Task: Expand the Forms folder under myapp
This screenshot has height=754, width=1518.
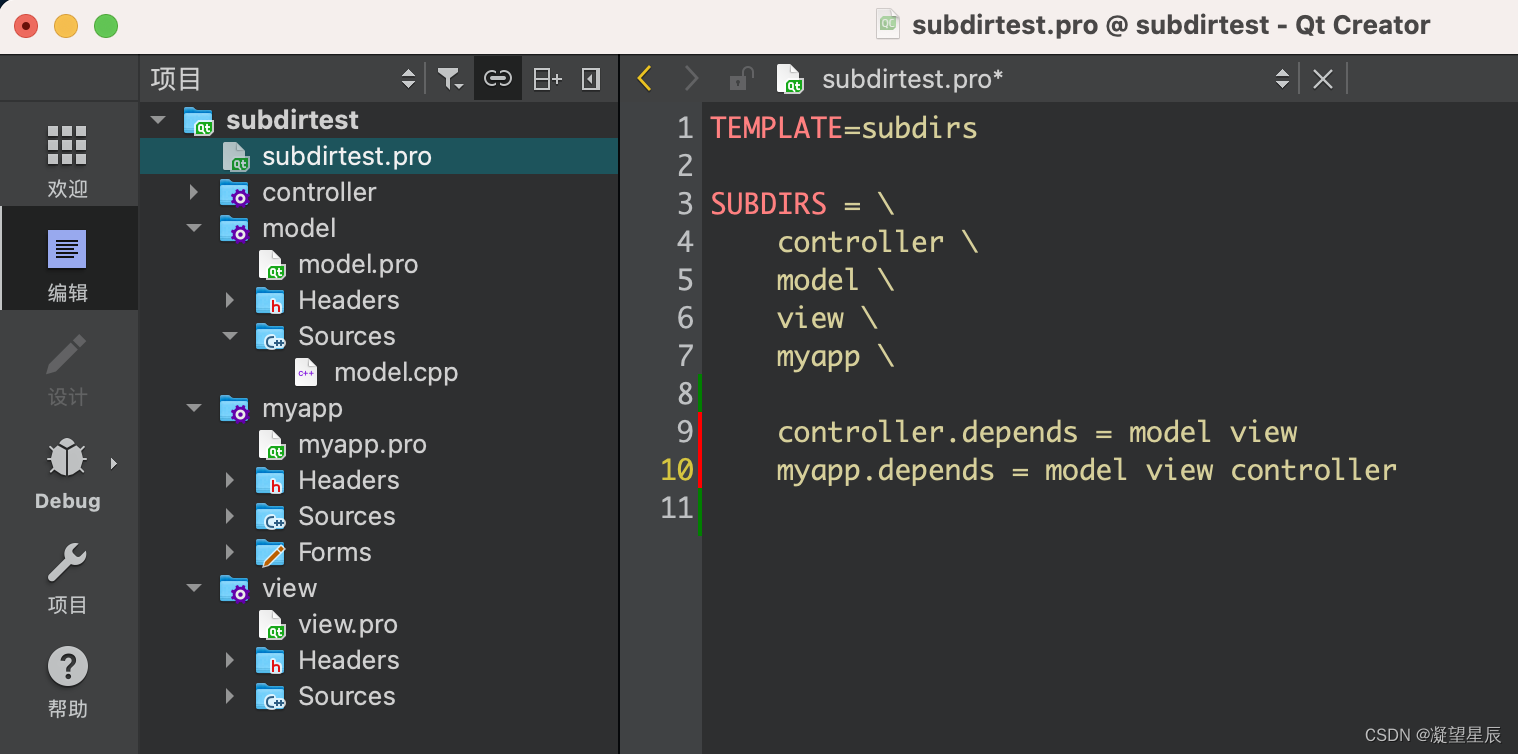Action: coord(229,552)
